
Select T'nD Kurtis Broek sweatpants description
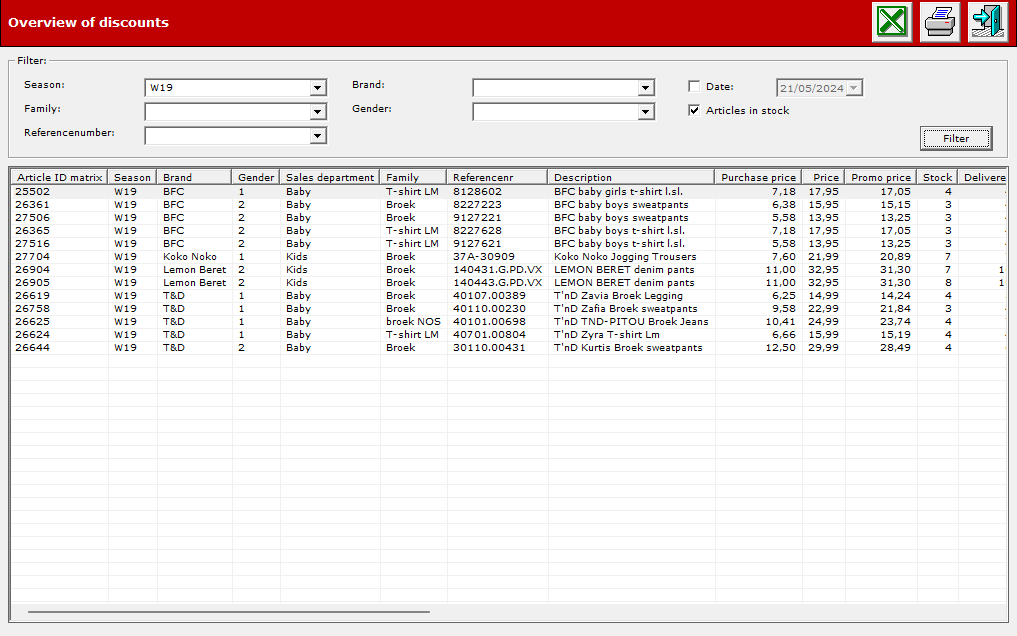(x=628, y=347)
